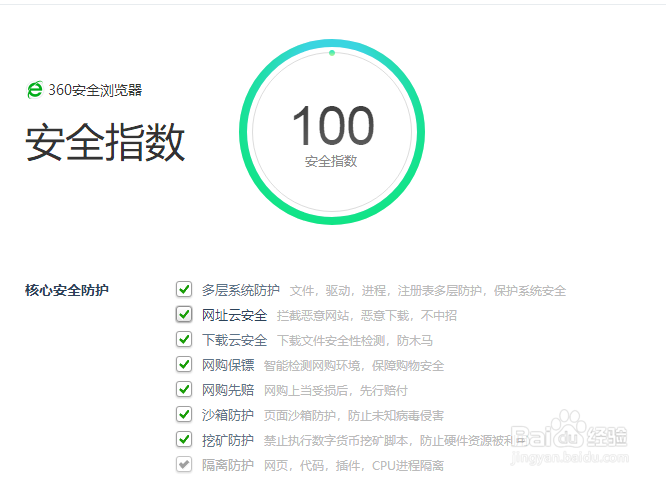
Task: Click the 核心安全防护 section label
Action: [x=67, y=290]
